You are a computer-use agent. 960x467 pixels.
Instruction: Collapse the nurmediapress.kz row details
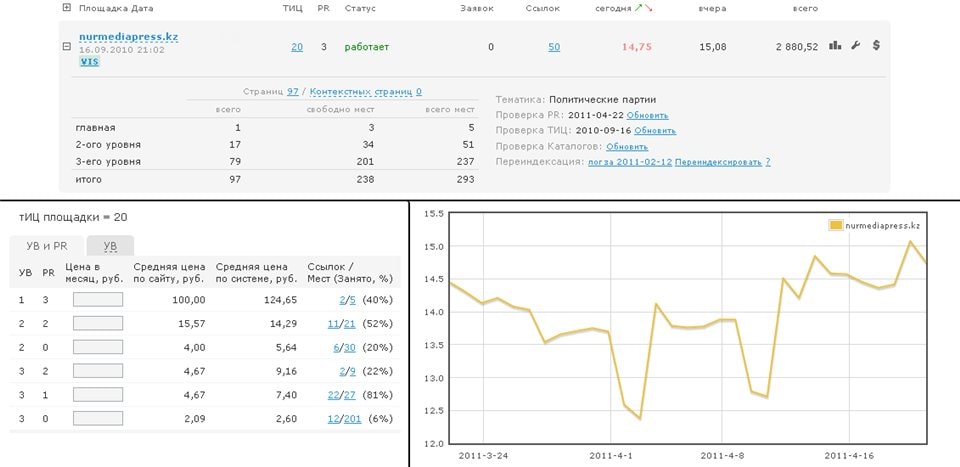(67, 46)
